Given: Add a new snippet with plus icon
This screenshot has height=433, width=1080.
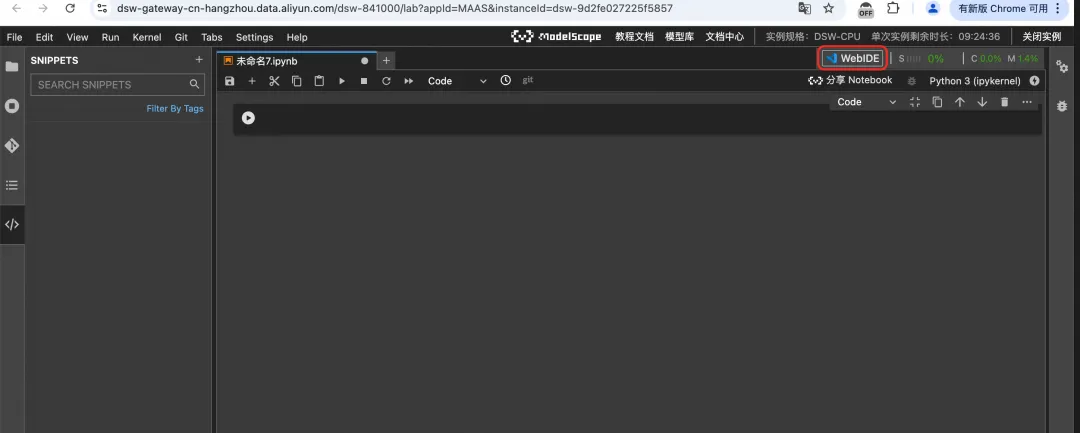Looking at the screenshot, I should point(199,60).
